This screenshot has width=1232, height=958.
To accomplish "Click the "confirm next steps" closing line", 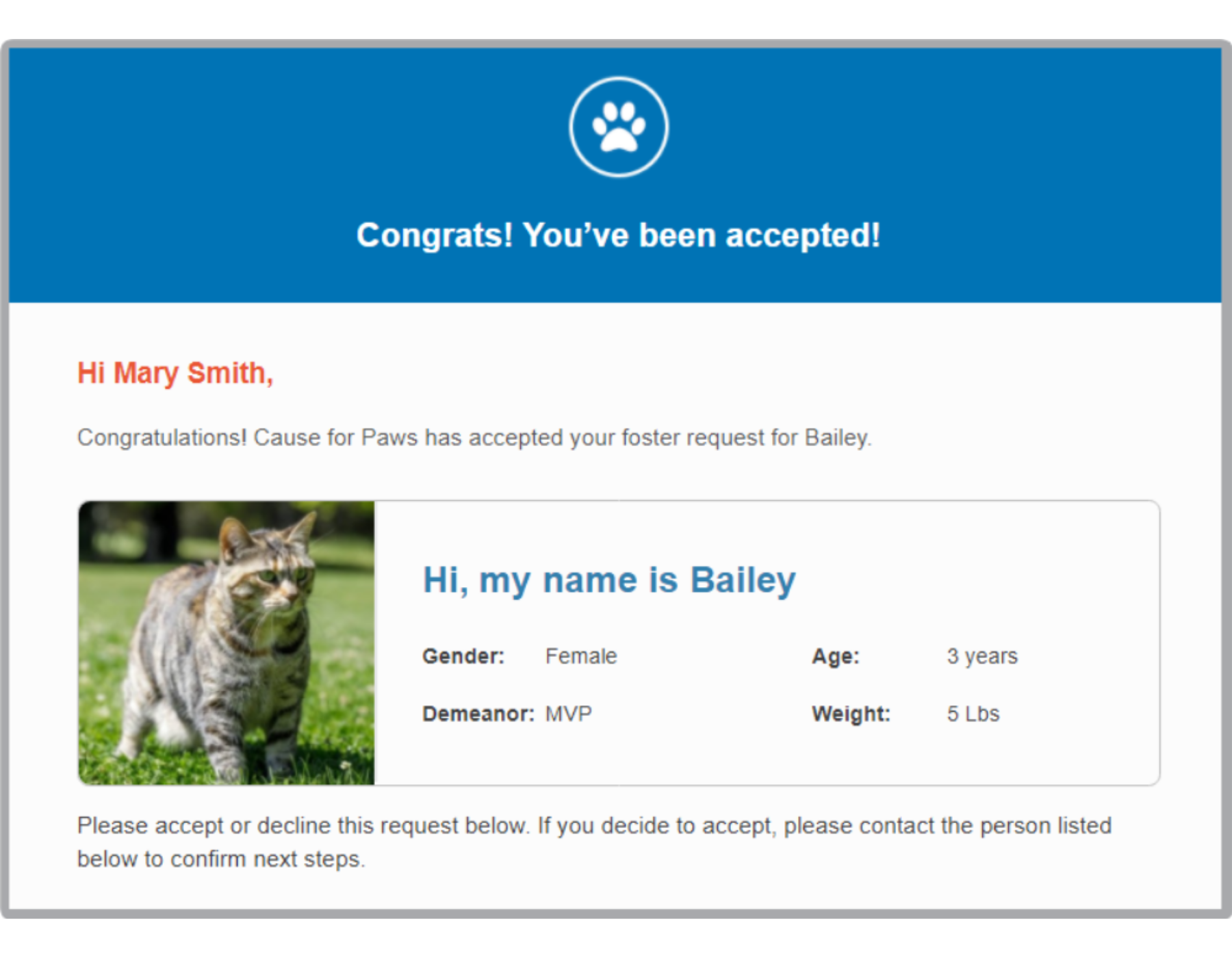I will tap(267, 859).
